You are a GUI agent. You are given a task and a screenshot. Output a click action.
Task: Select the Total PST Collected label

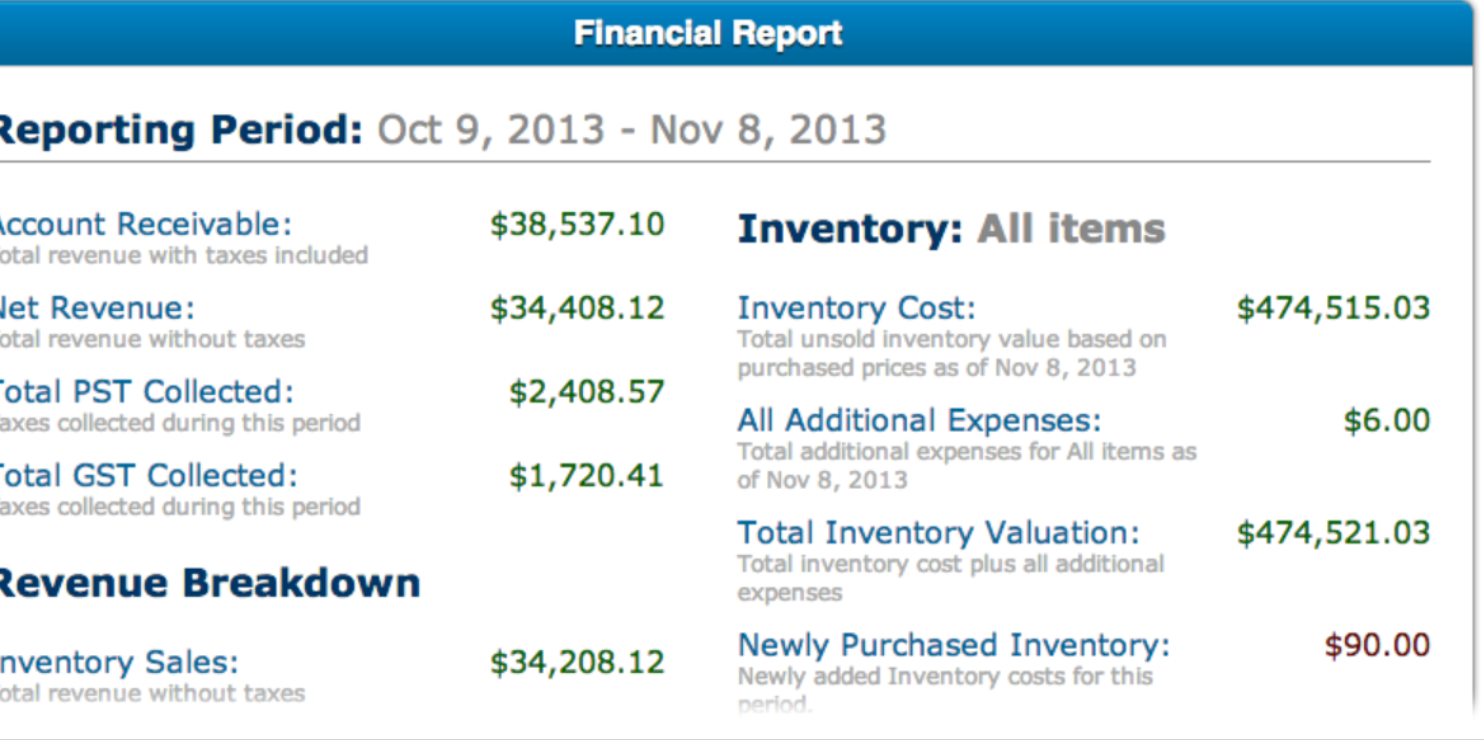coord(146,392)
